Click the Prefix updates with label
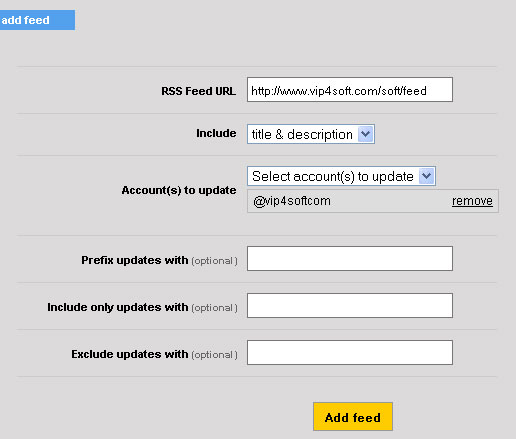Viewport: 516px width, 439px height. [x=135, y=260]
